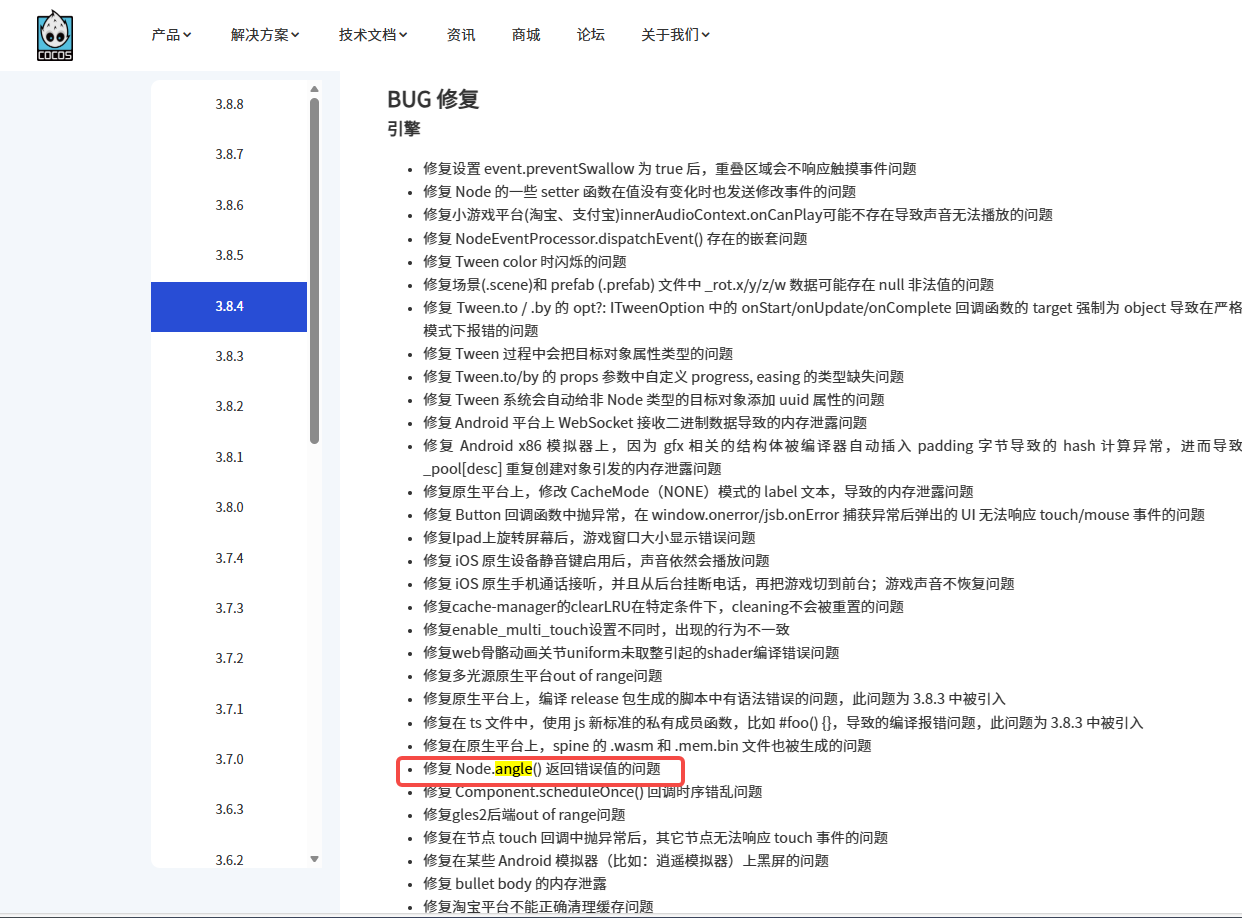Select version 3.8.1 in sidebar
Screen dimensions: 1242x918
(229, 457)
